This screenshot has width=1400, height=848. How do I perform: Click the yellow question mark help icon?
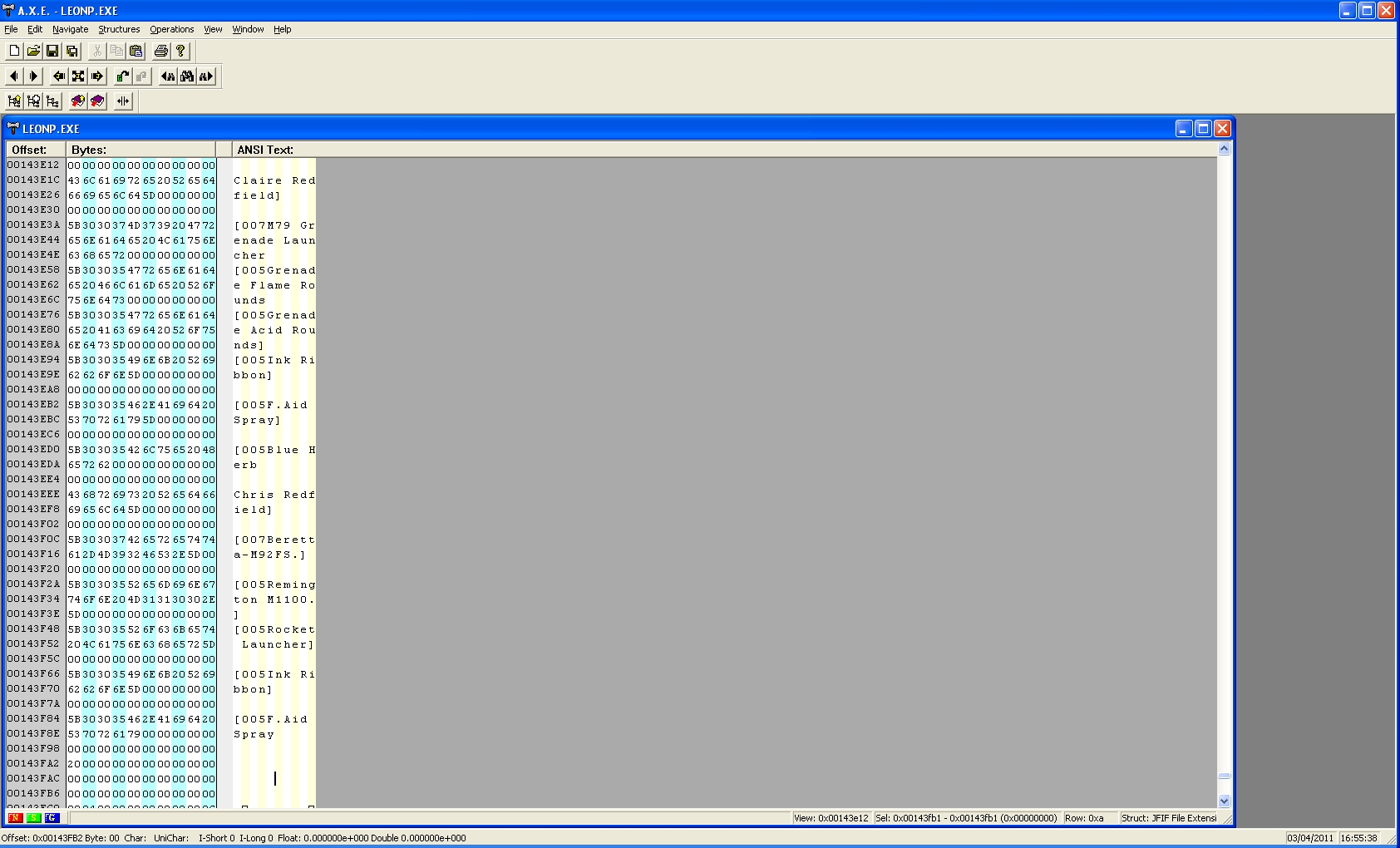[180, 52]
